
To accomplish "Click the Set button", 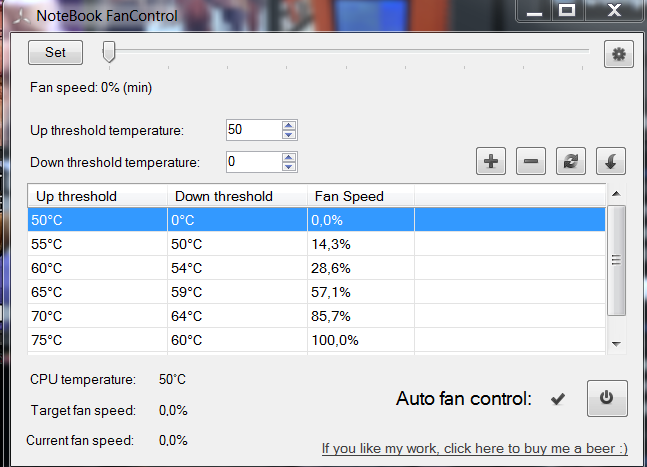I will 55,52.
